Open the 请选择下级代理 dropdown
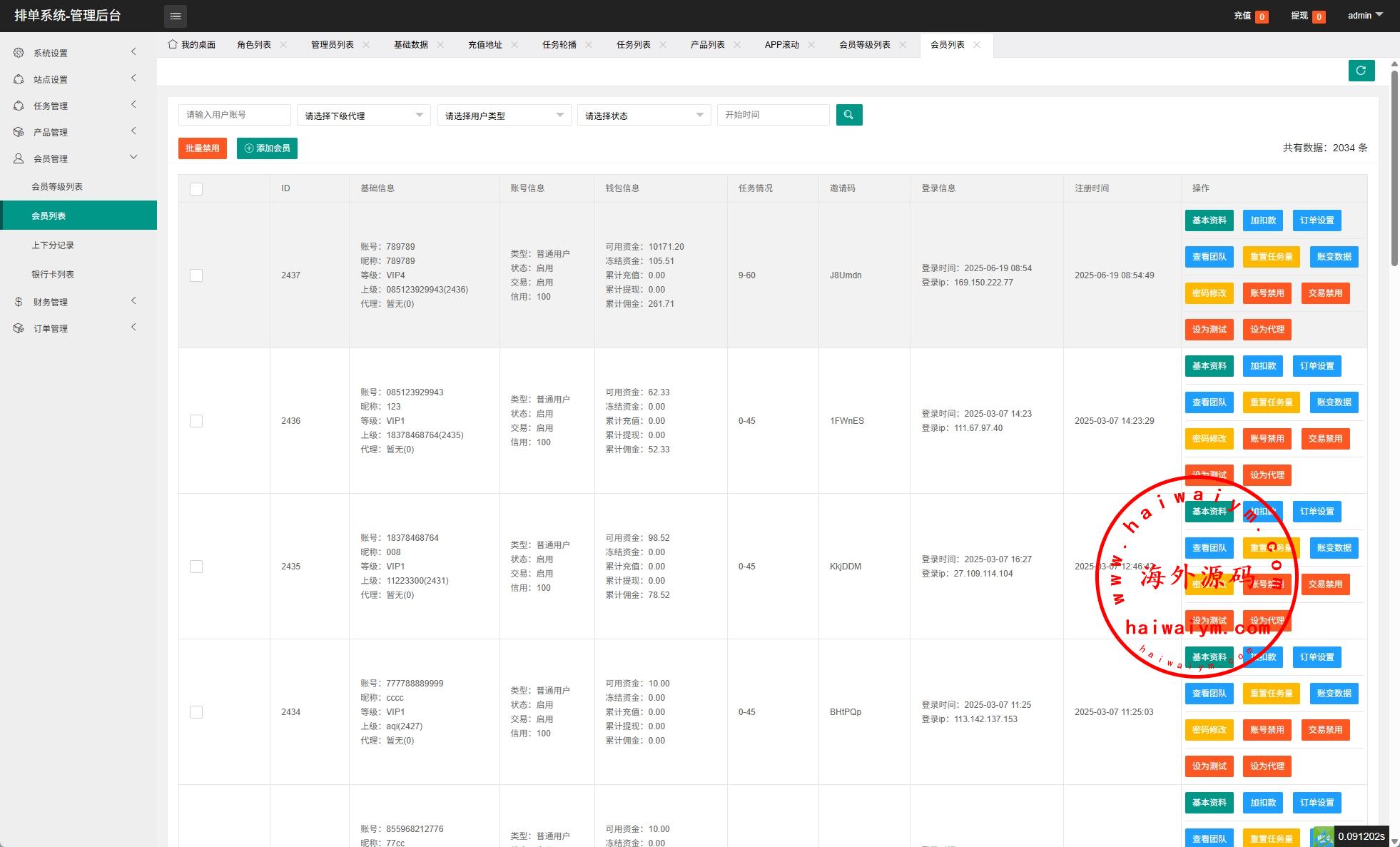The height and width of the screenshot is (847, 1400). pyautogui.click(x=363, y=116)
